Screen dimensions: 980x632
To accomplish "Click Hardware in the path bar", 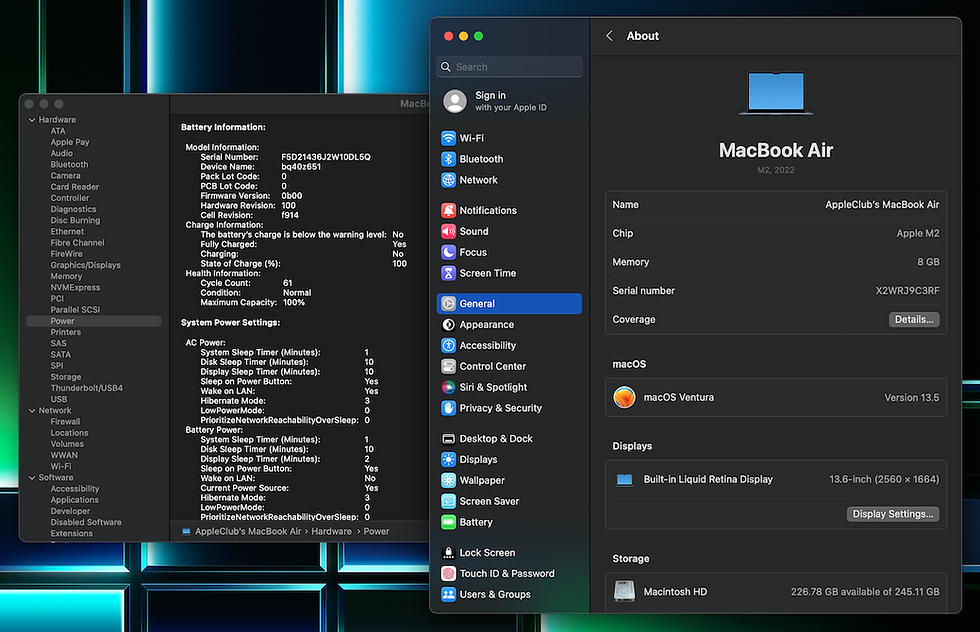I will coord(331,531).
